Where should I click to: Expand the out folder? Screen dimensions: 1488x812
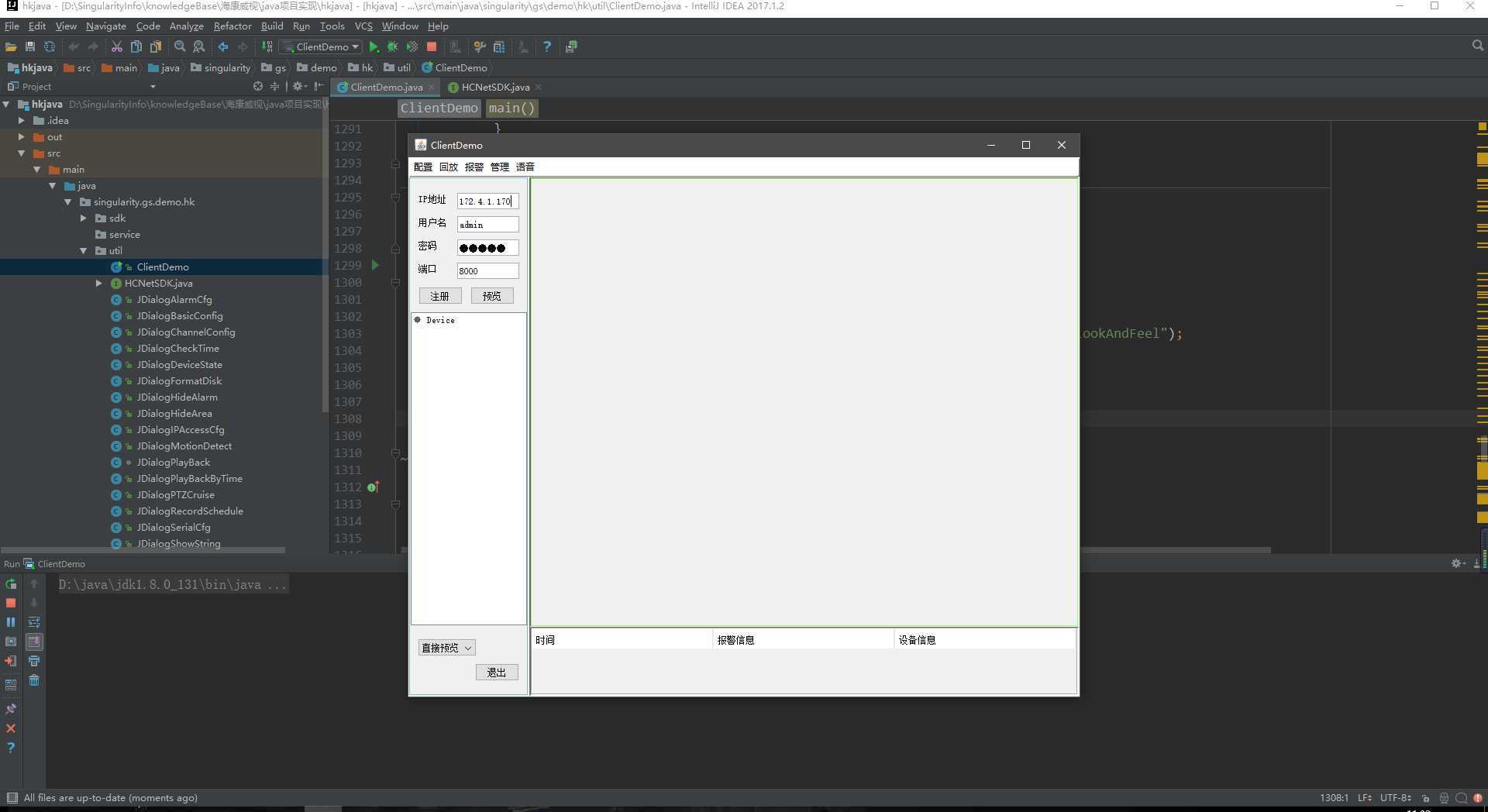tap(22, 136)
